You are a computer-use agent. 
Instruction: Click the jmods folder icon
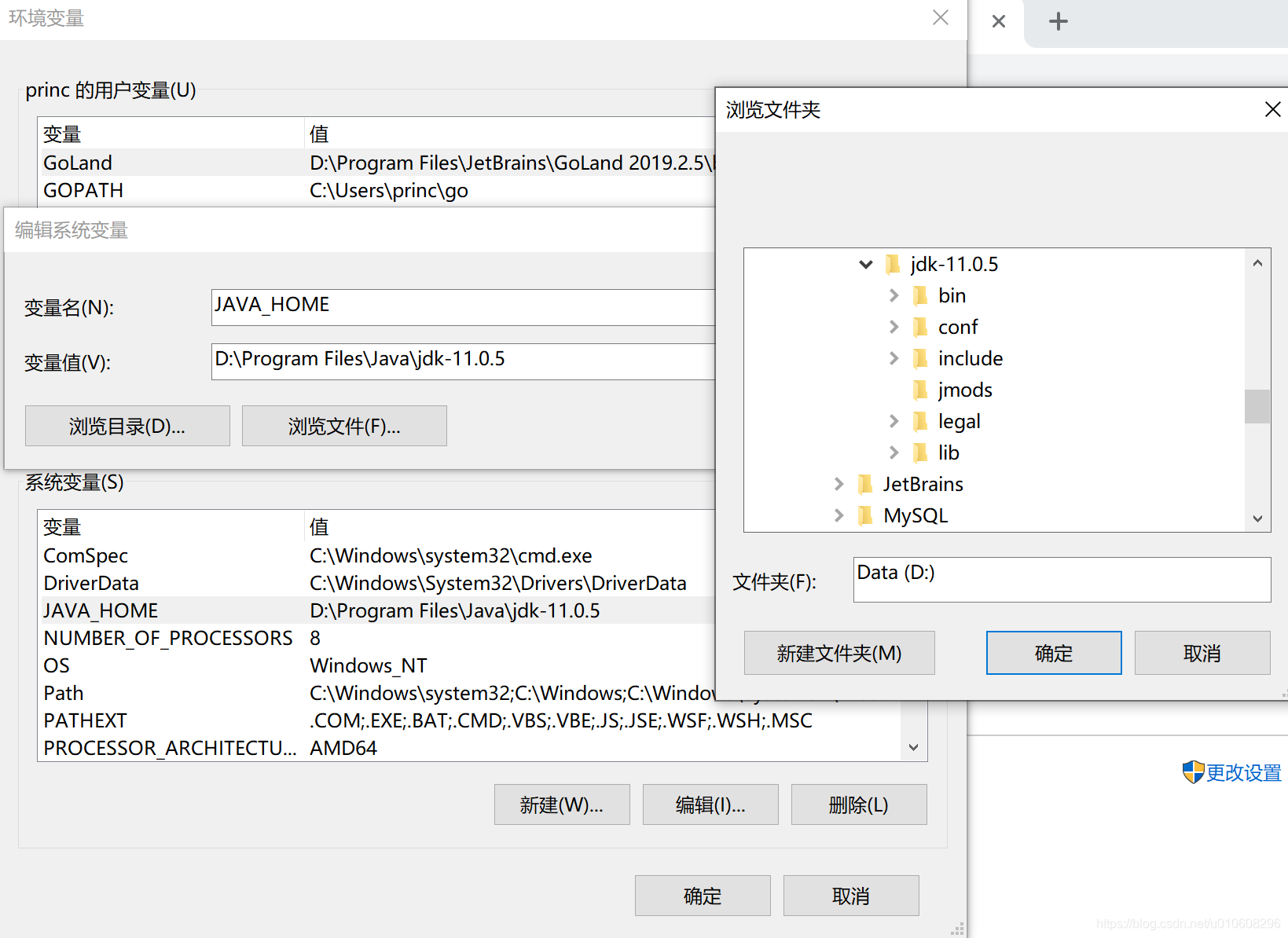(920, 390)
